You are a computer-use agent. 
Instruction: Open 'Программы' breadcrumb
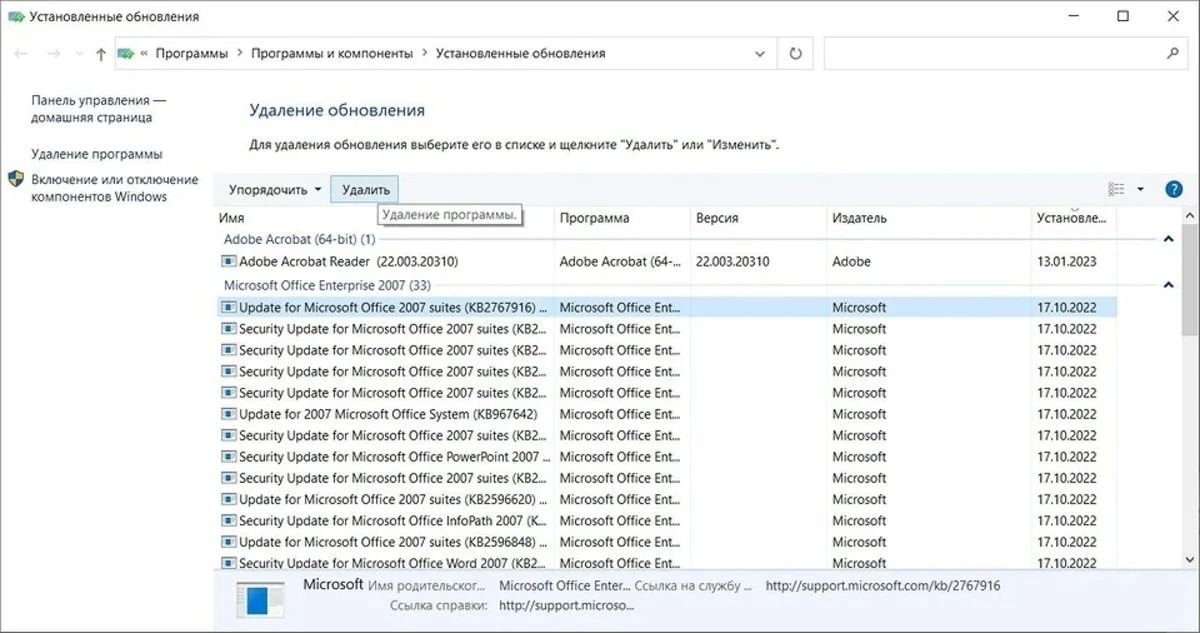tap(192, 53)
